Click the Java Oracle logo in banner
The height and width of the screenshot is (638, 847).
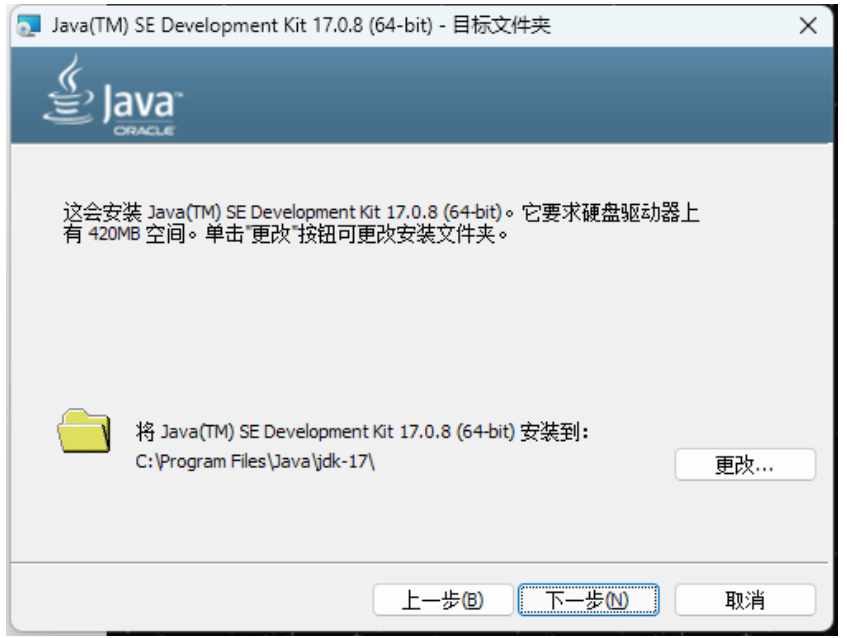pos(113,96)
